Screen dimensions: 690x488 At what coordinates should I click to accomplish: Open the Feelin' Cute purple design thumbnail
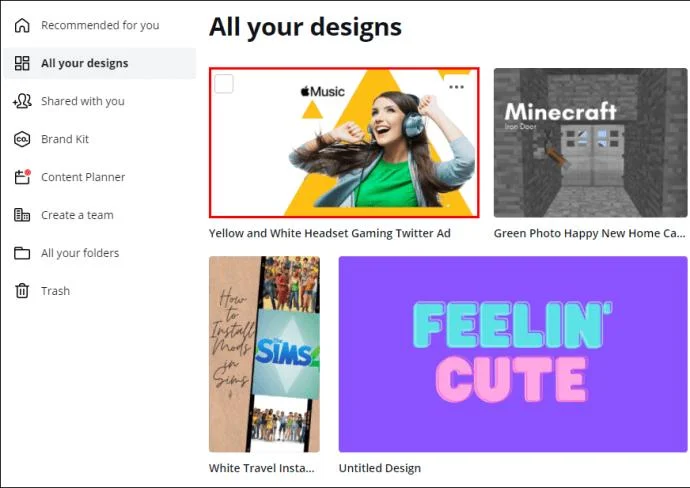tap(513, 354)
